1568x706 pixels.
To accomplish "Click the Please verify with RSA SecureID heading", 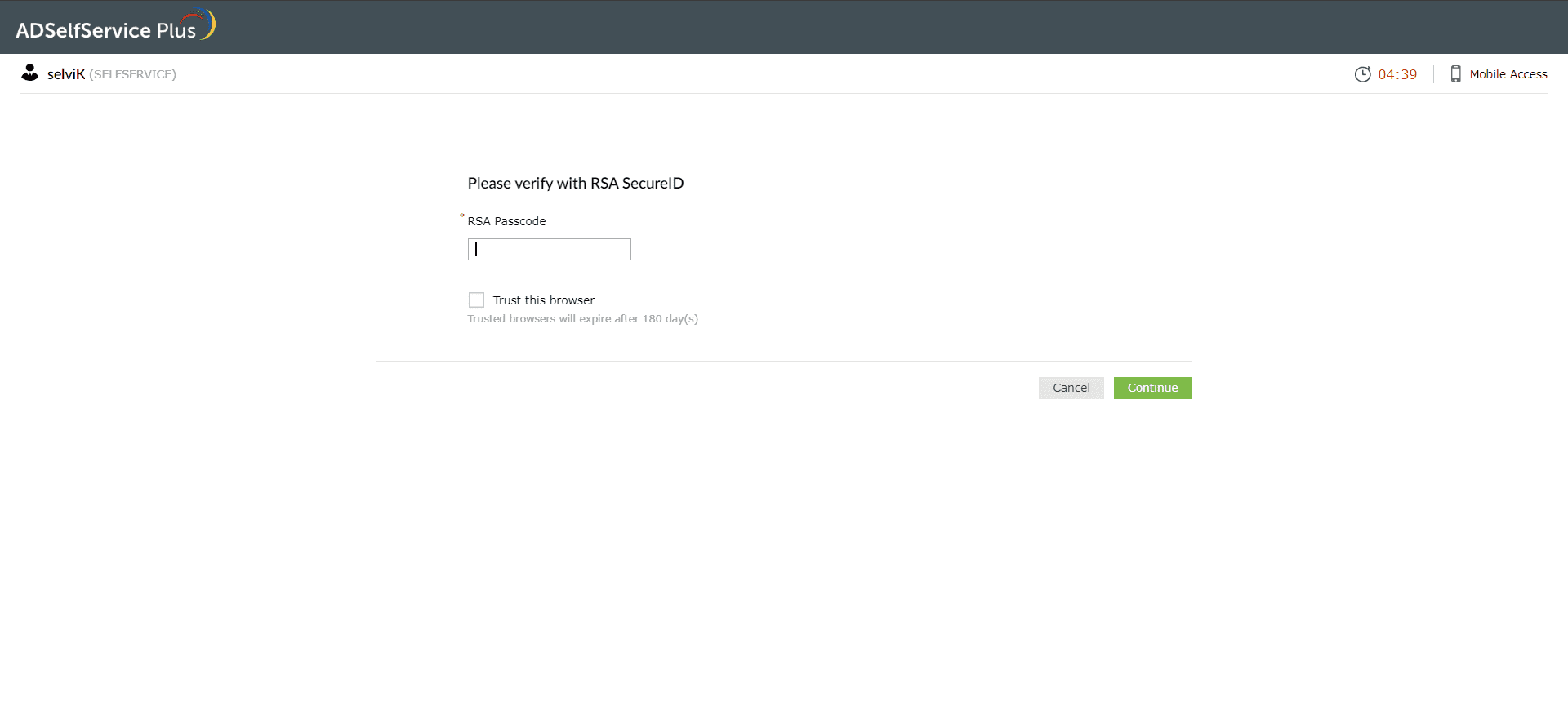I will (576, 184).
